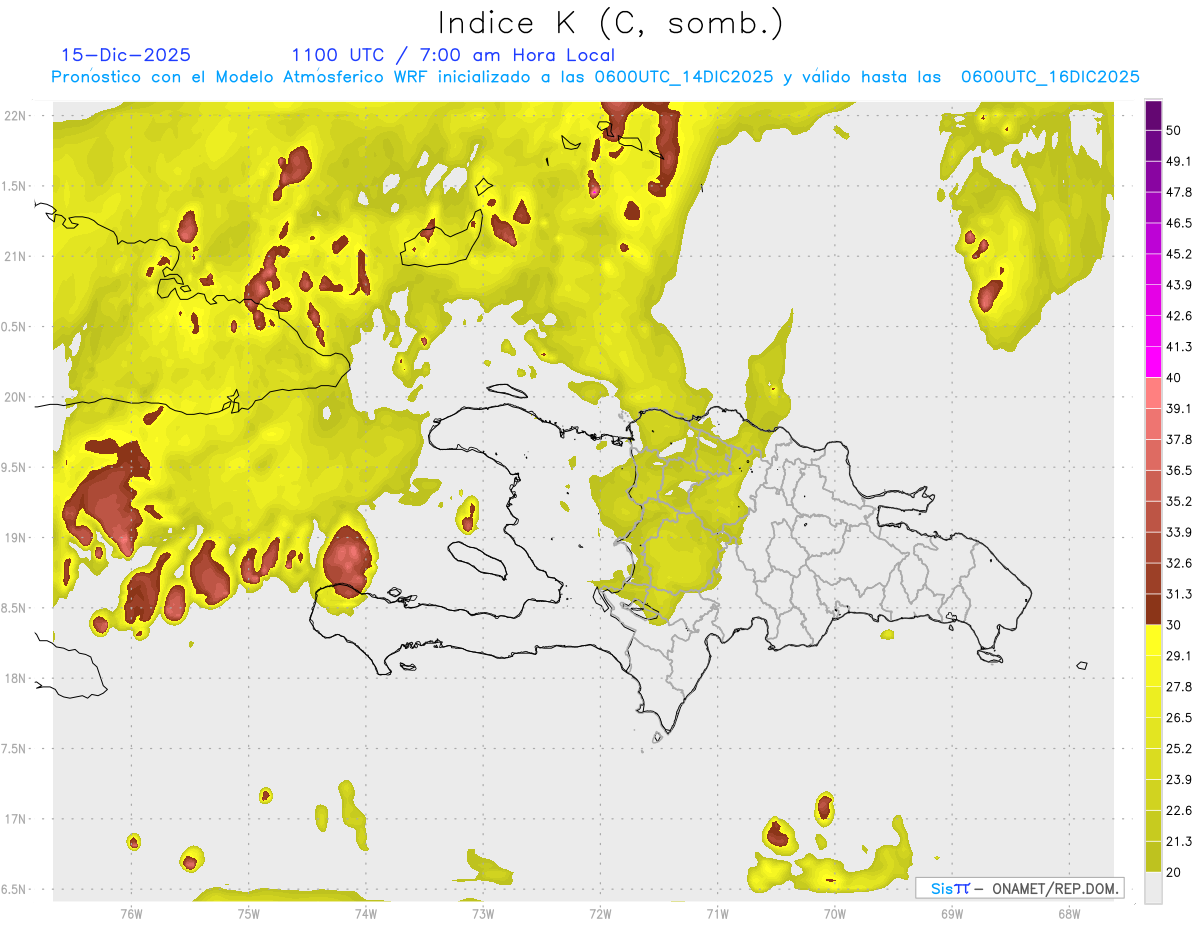1200x927 pixels.
Task: Click the "35.2" colorbar label
Action: pos(1179,501)
